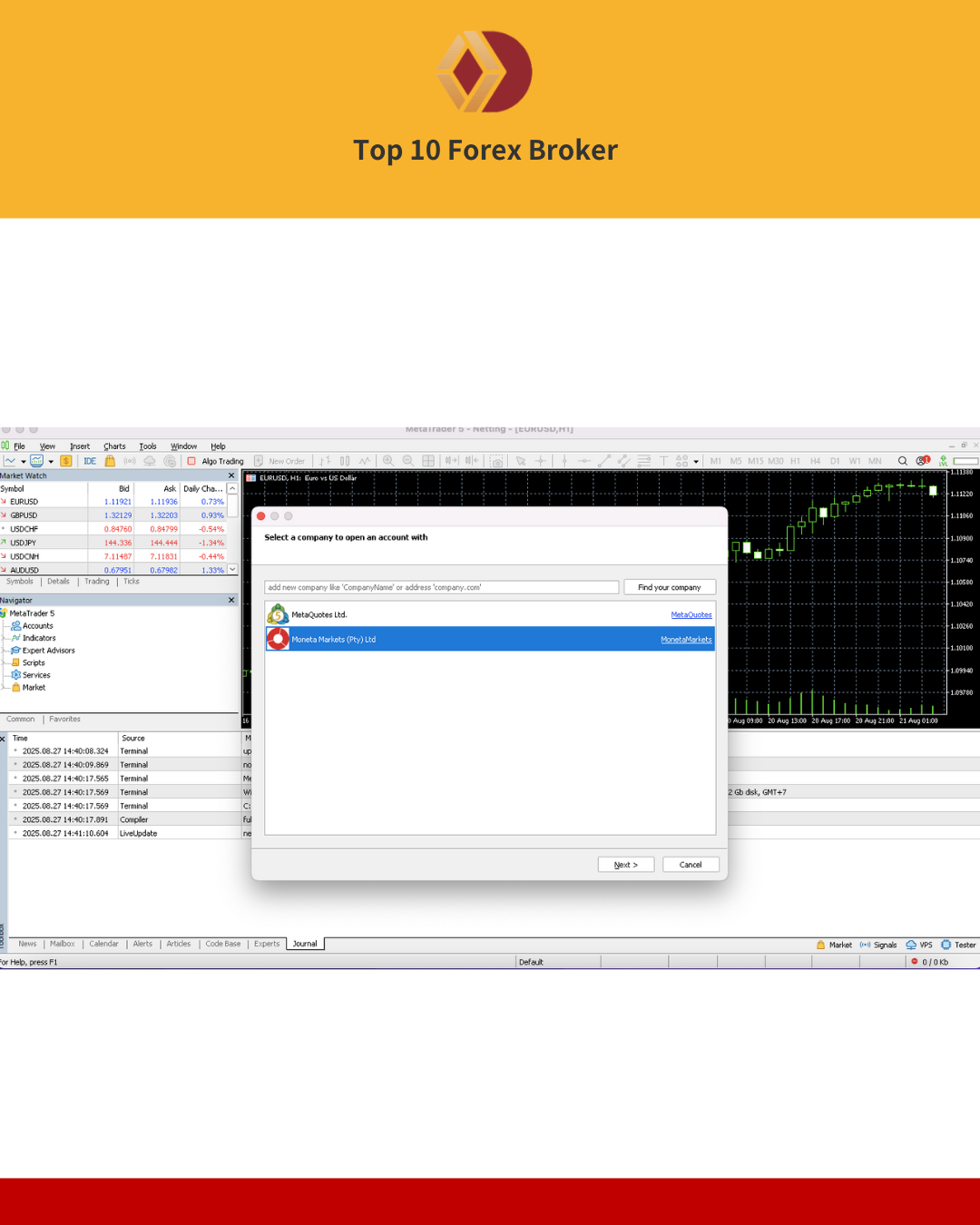Click the VPS cloud toolbar icon

tap(150, 461)
